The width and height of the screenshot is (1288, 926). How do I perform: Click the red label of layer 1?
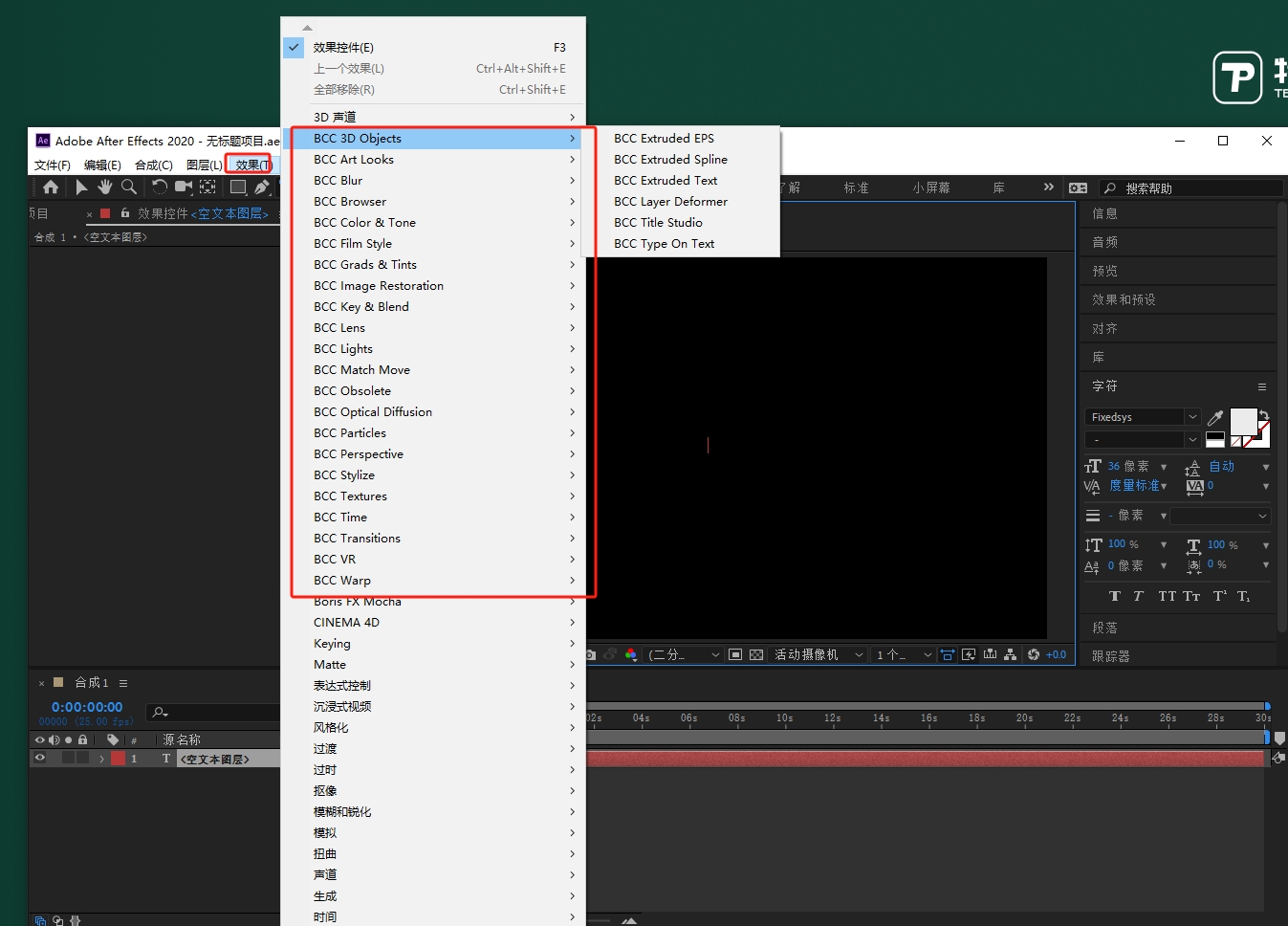point(119,758)
